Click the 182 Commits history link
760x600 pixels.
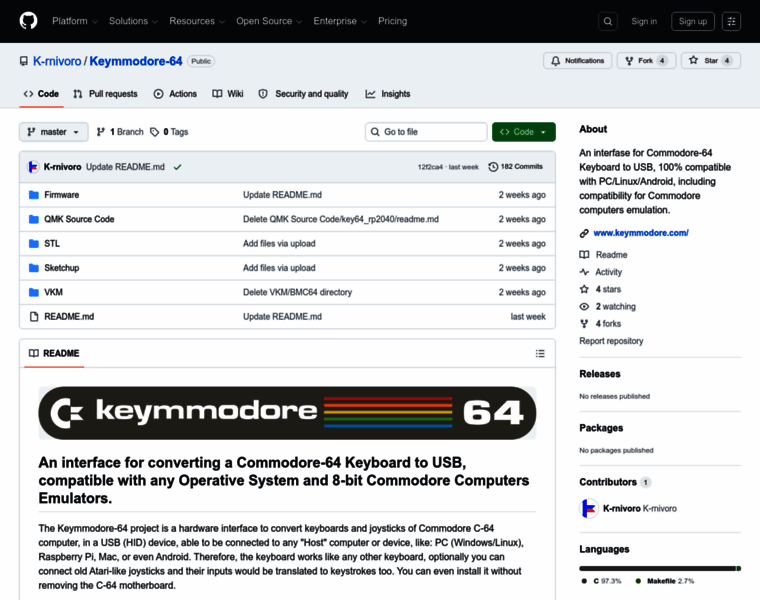tap(515, 167)
